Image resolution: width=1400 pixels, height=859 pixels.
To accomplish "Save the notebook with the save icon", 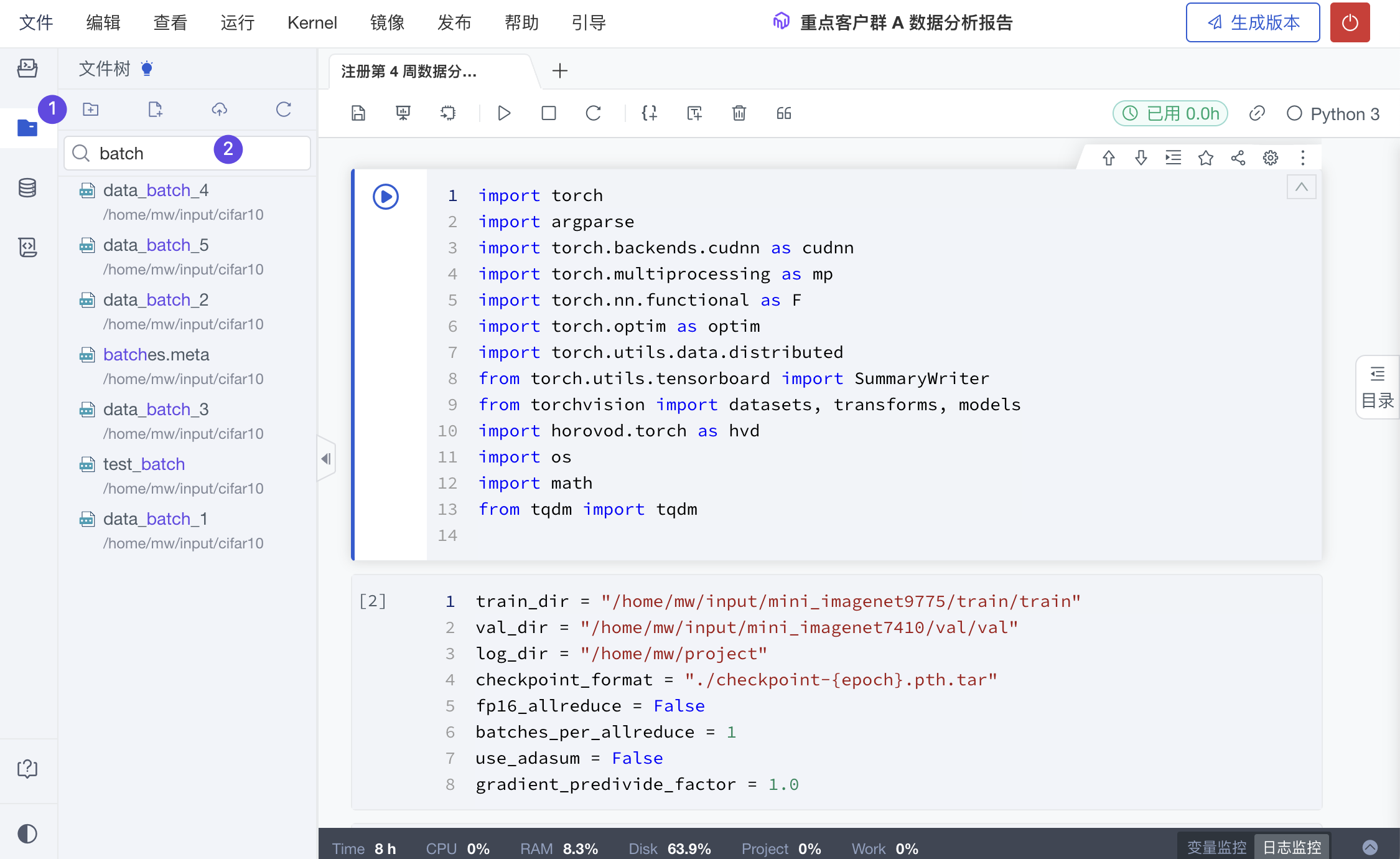I will [x=358, y=113].
